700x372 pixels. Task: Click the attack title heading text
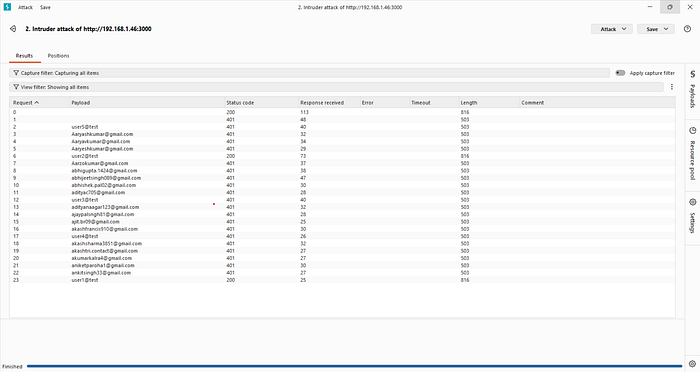pyautogui.click(x=88, y=29)
